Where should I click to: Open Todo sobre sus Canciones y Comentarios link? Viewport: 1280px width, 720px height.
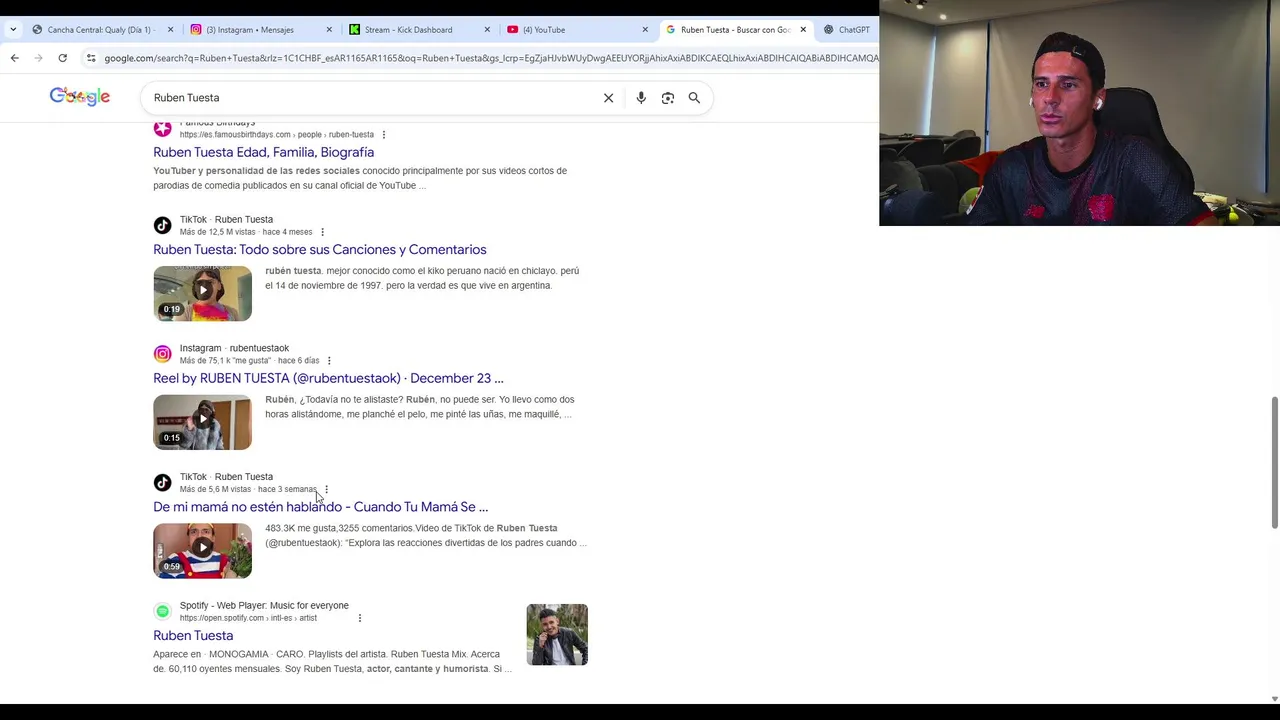[x=320, y=249]
